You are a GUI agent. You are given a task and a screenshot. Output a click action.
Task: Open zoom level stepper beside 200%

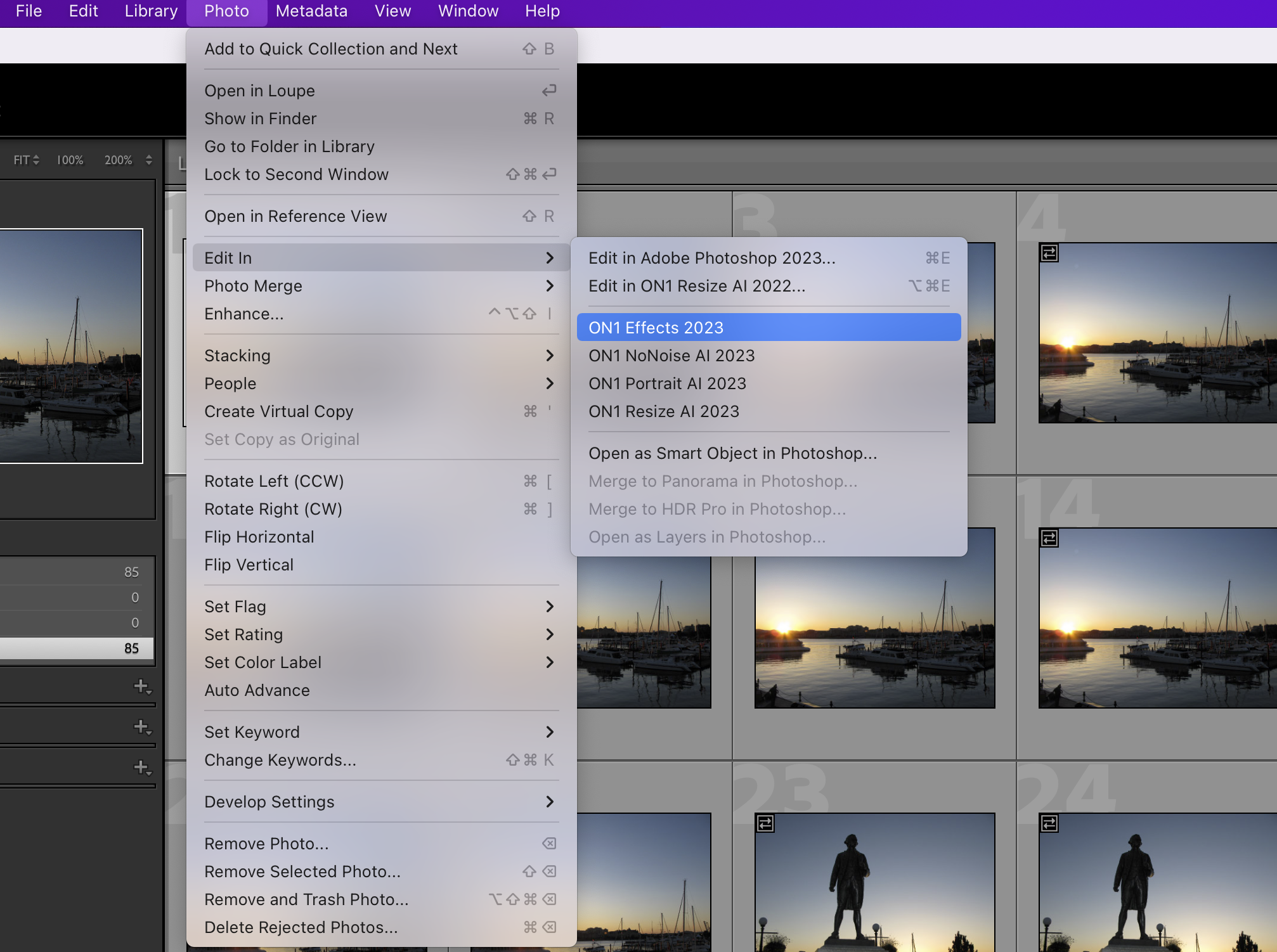tap(148, 160)
